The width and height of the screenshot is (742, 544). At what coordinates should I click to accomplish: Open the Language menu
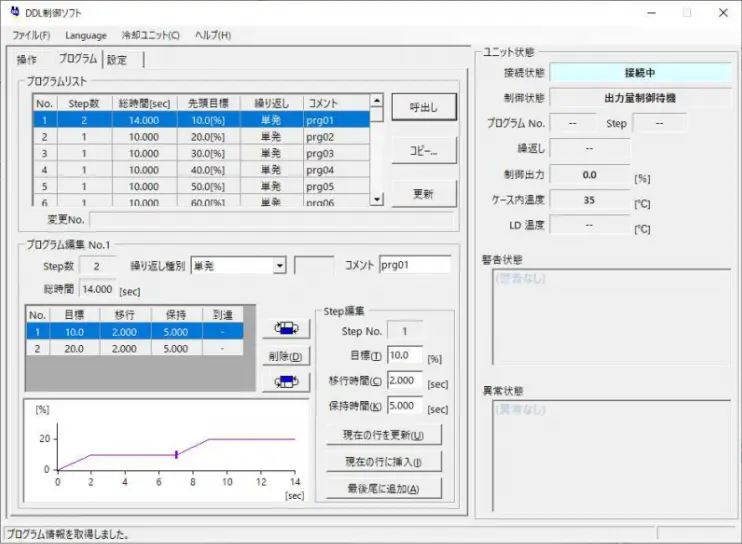[x=86, y=35]
